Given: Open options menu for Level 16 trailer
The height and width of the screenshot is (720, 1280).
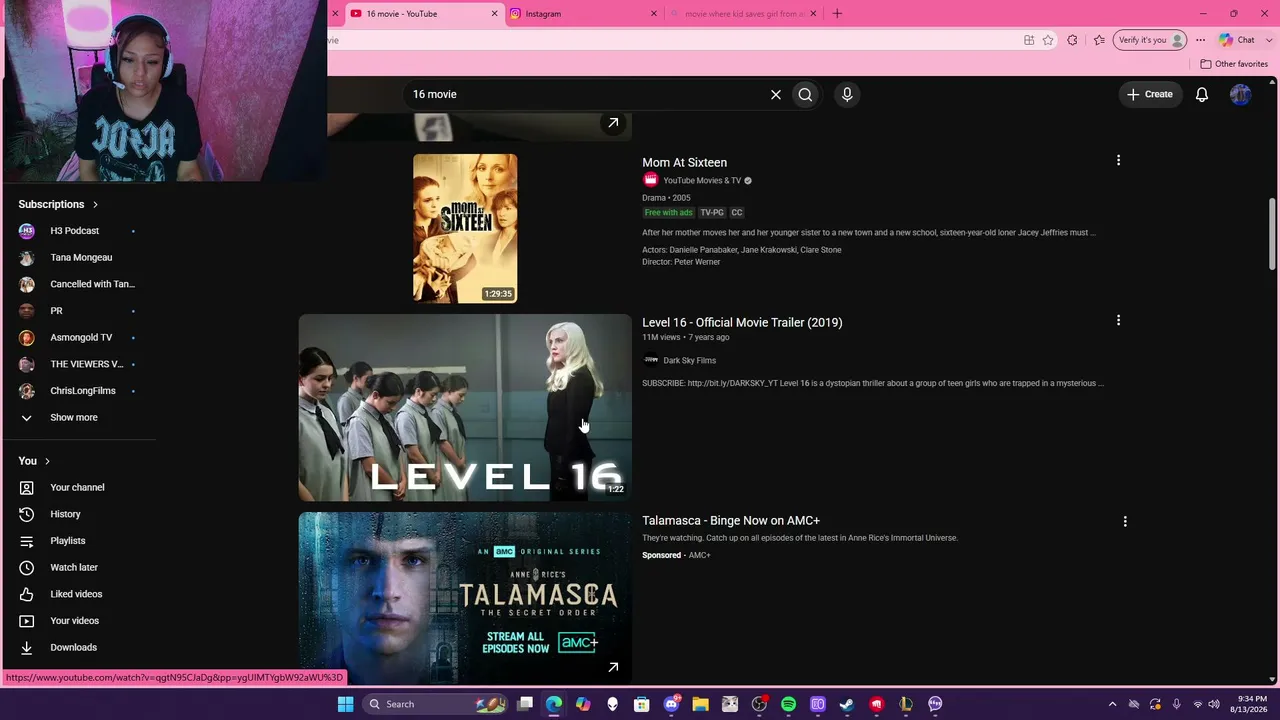Looking at the screenshot, I should tap(1118, 320).
